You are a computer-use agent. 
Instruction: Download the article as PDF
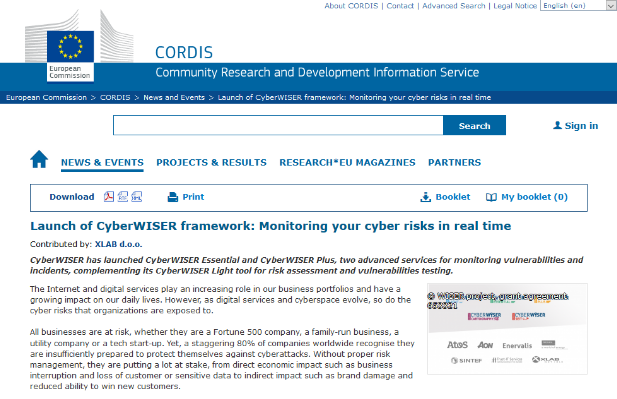109,196
